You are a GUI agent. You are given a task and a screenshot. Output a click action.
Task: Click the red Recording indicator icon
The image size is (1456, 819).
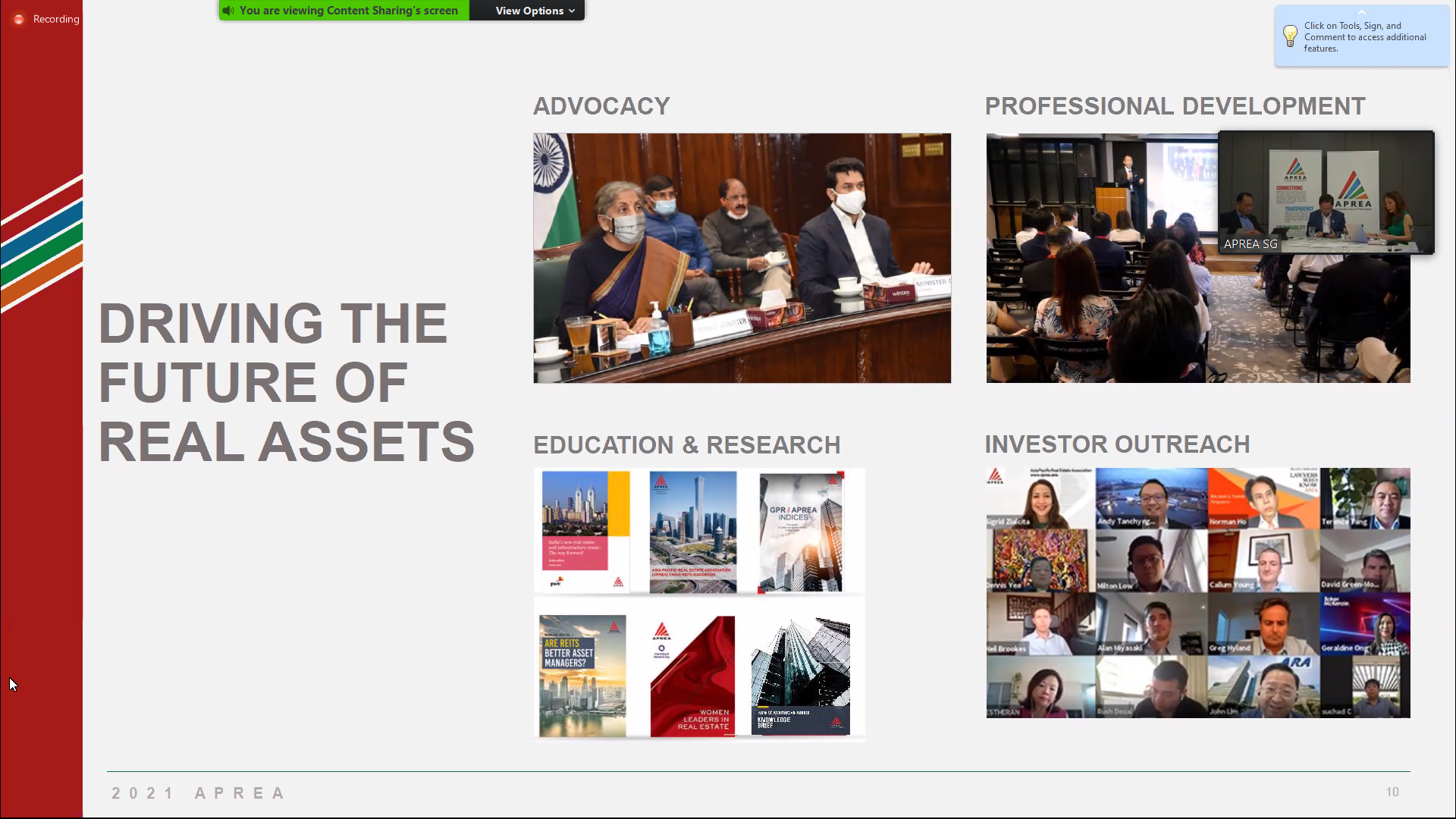pyautogui.click(x=19, y=19)
